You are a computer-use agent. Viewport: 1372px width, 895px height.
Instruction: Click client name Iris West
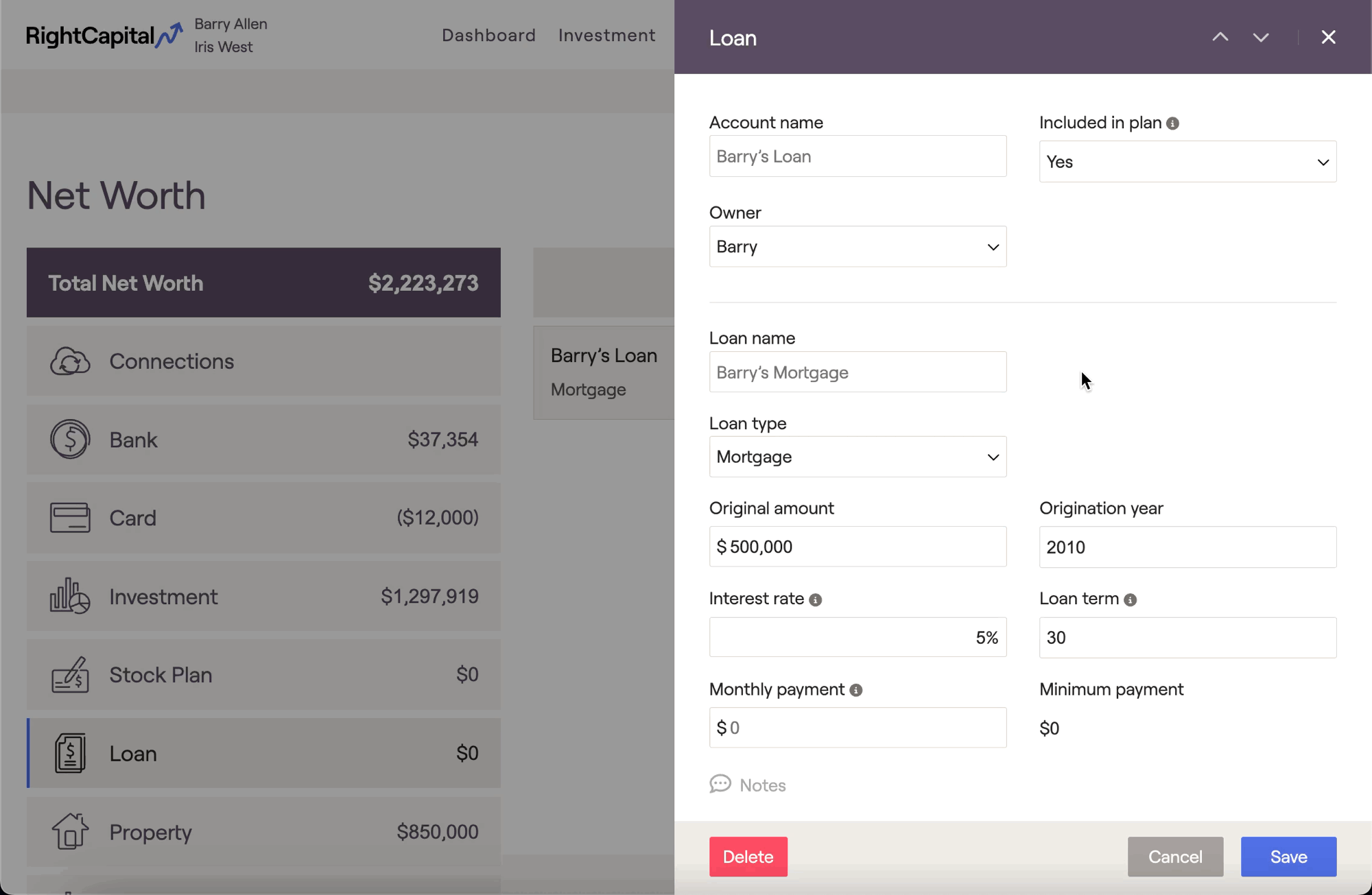pos(223,47)
